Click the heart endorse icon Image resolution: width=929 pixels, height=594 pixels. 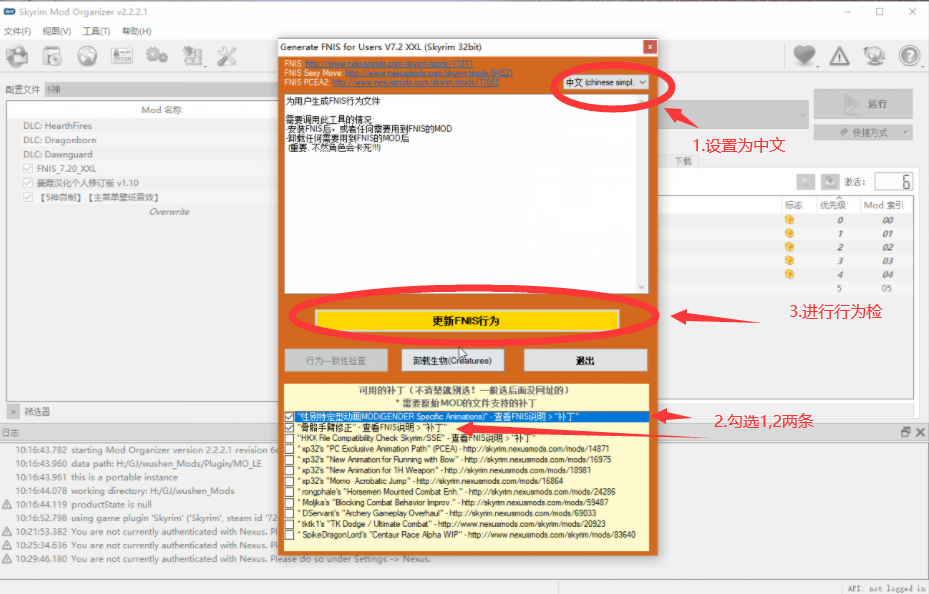tap(804, 56)
